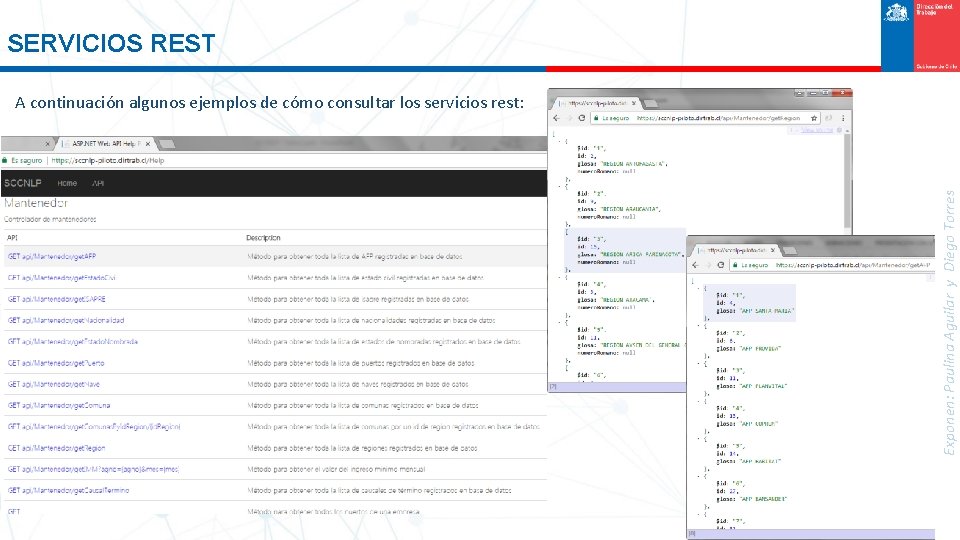This screenshot has width=960, height=540.
Task: Open GET api/Mantenedor/getEstadoCivil link
Action: 61,278
